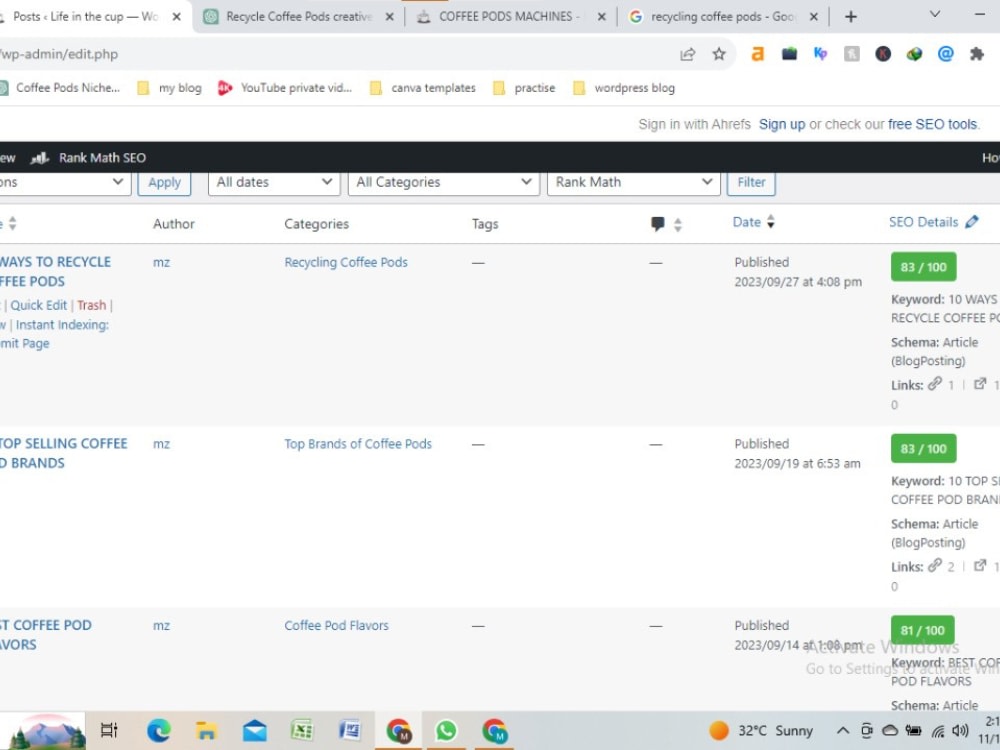
Task: Open the 'Coffee Pods Niche' bookmark
Action: [x=60, y=88]
